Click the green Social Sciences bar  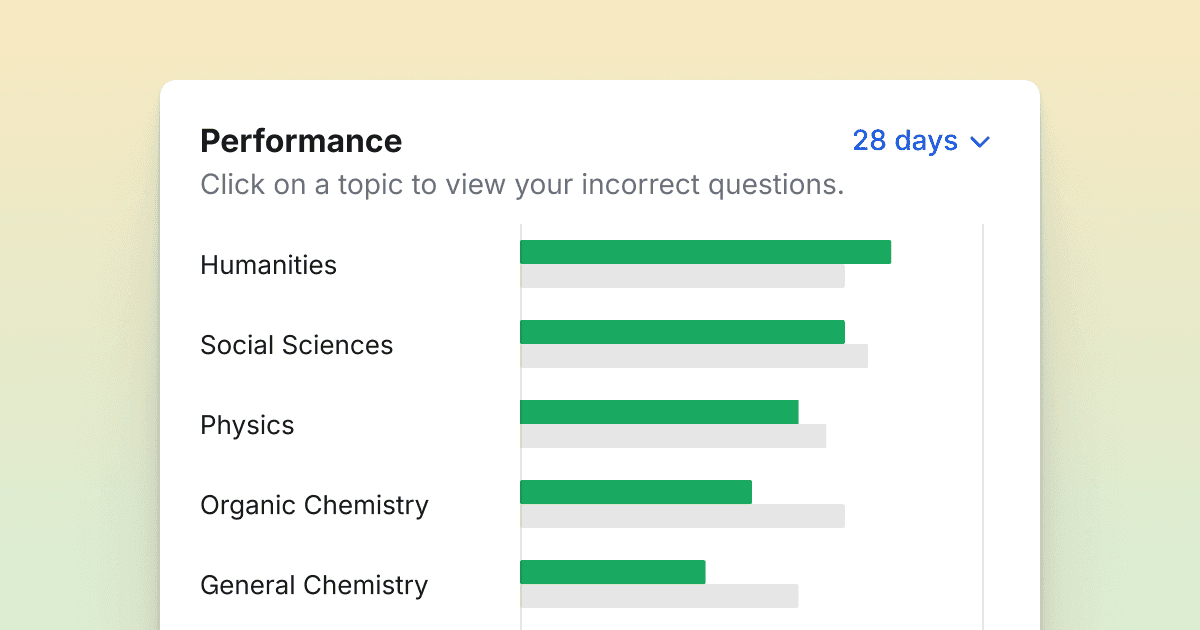point(682,332)
